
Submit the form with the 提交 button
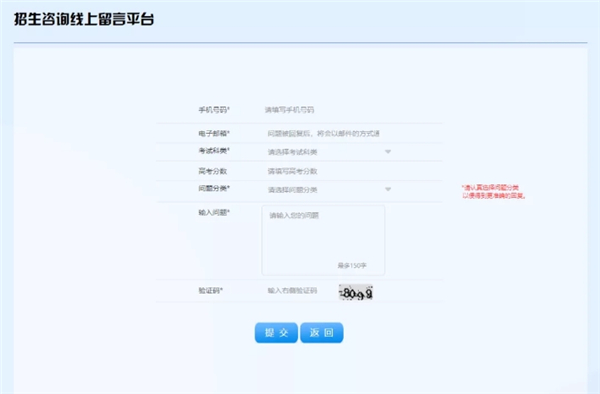point(276,333)
